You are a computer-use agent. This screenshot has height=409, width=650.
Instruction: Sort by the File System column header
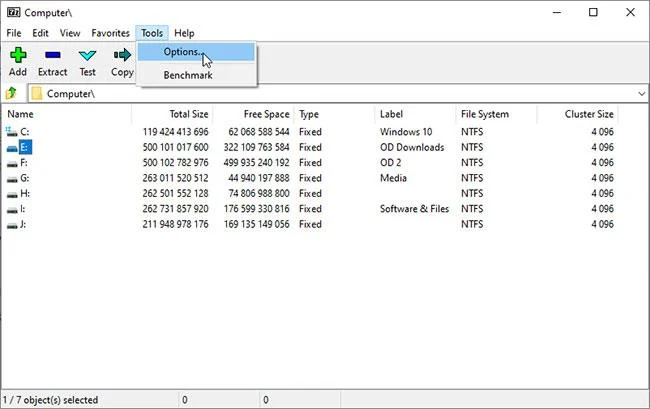496,114
